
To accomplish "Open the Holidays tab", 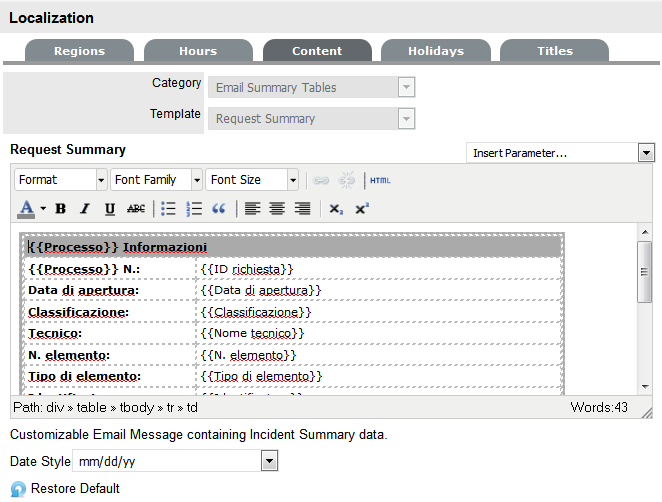I will point(435,51).
